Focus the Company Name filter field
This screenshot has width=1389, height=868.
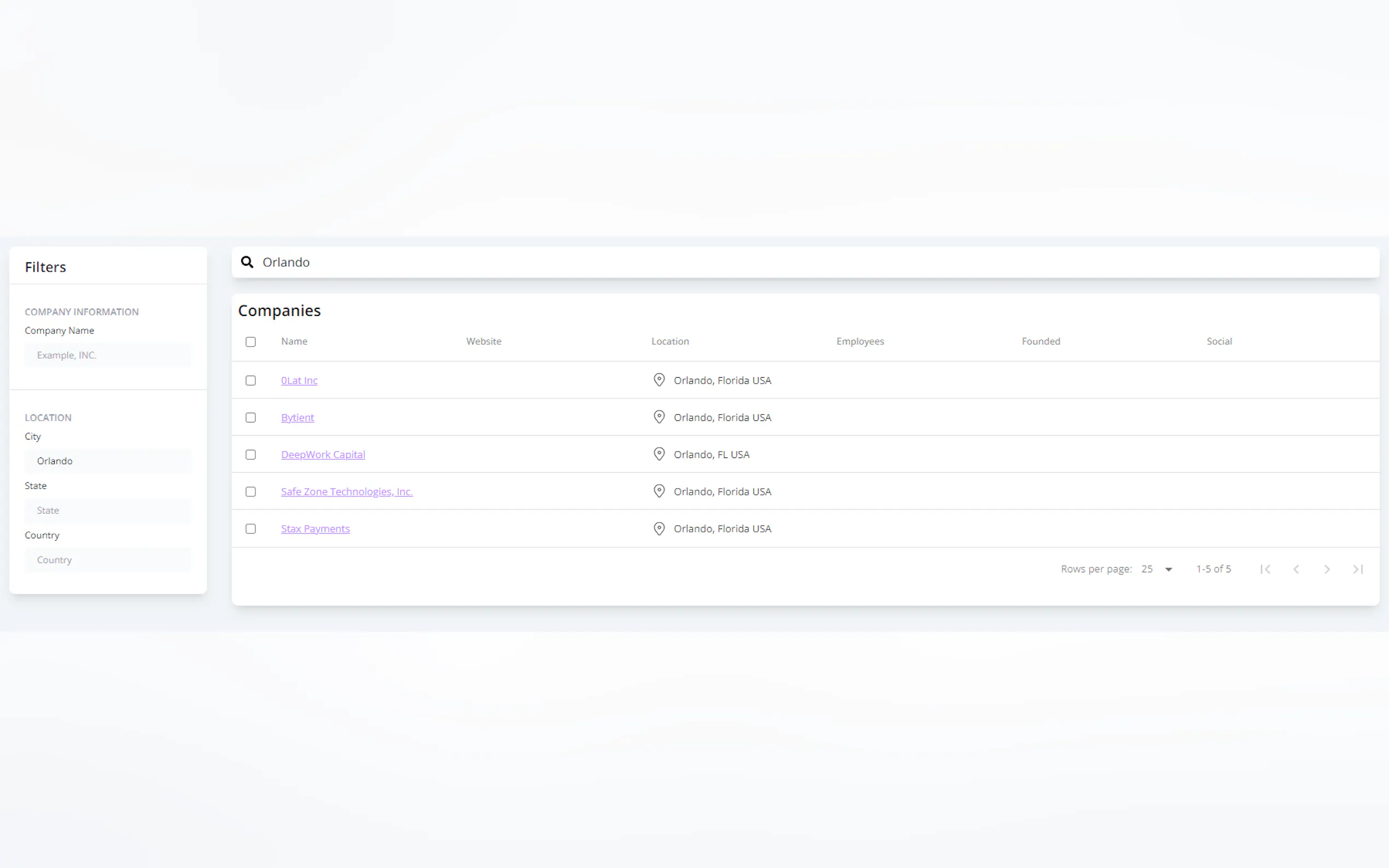click(x=108, y=355)
